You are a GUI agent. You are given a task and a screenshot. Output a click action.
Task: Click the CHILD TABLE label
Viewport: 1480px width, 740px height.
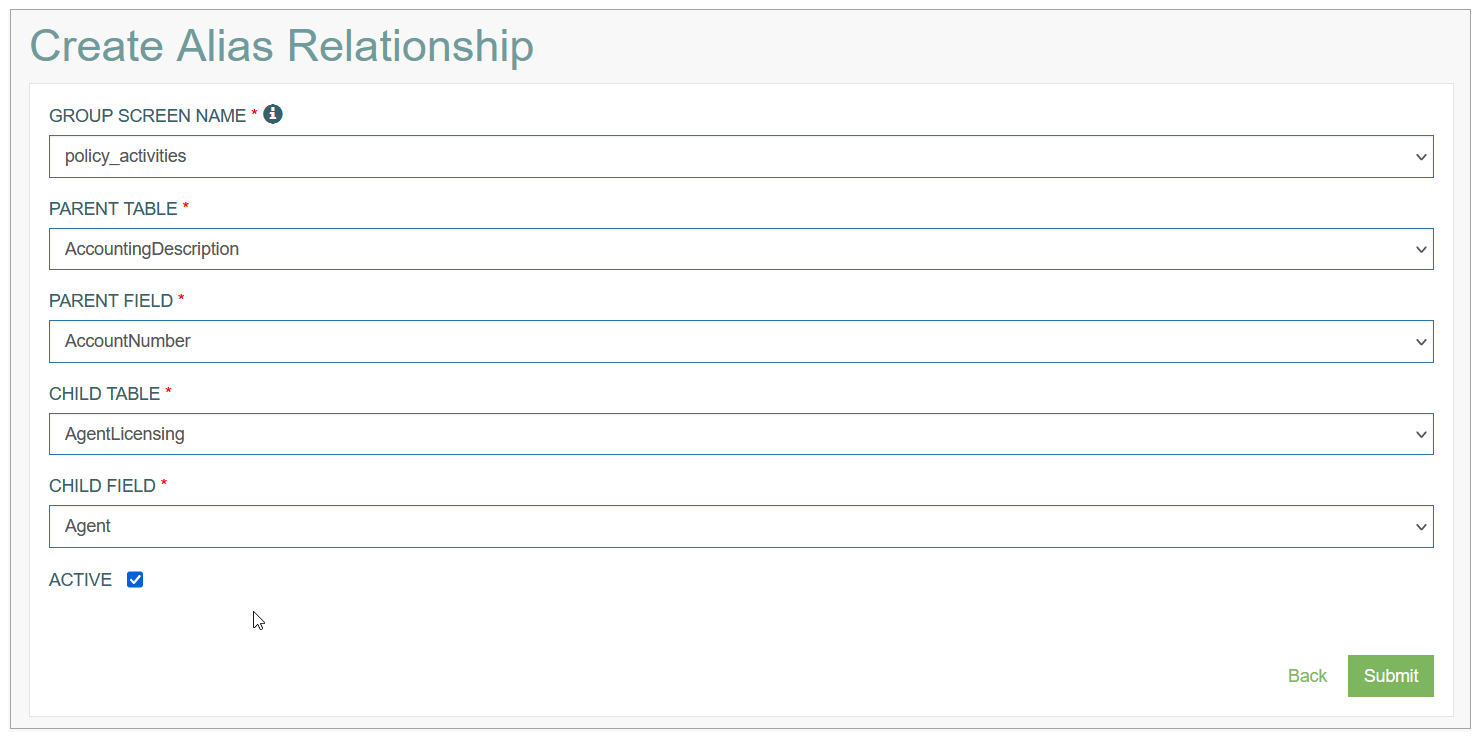click(104, 394)
